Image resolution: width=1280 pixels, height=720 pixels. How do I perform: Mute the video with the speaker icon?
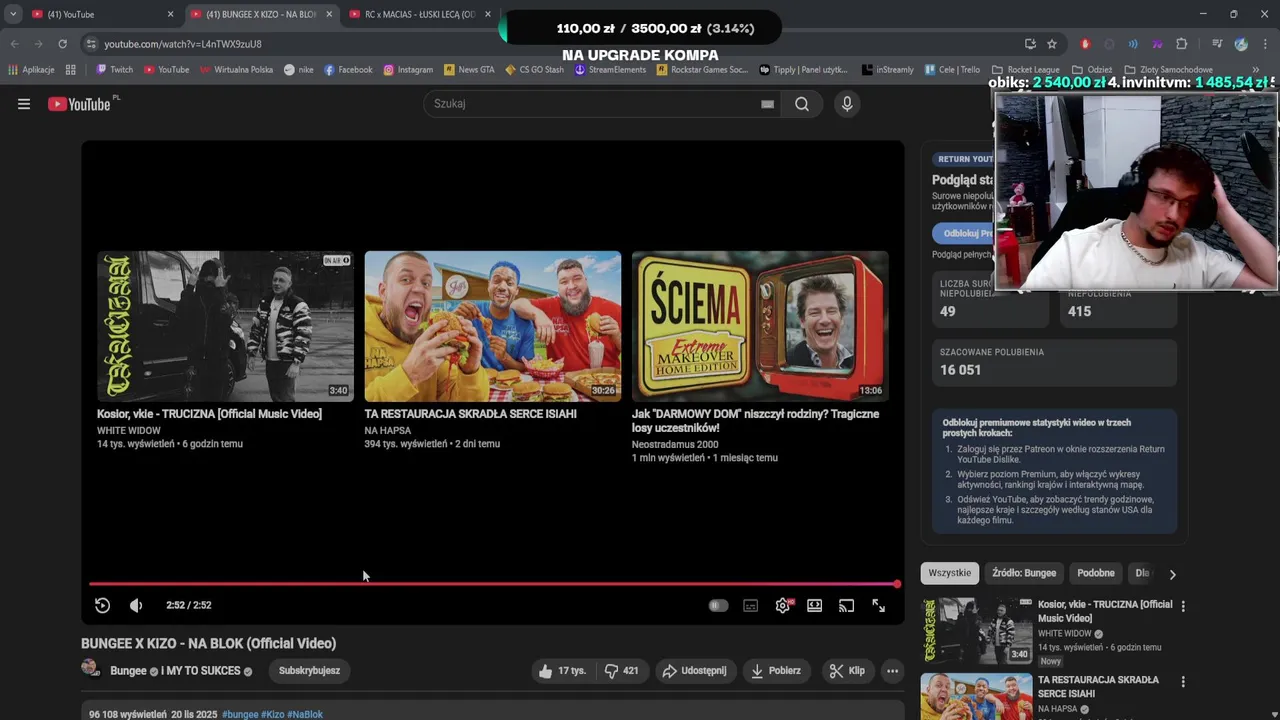tap(136, 605)
